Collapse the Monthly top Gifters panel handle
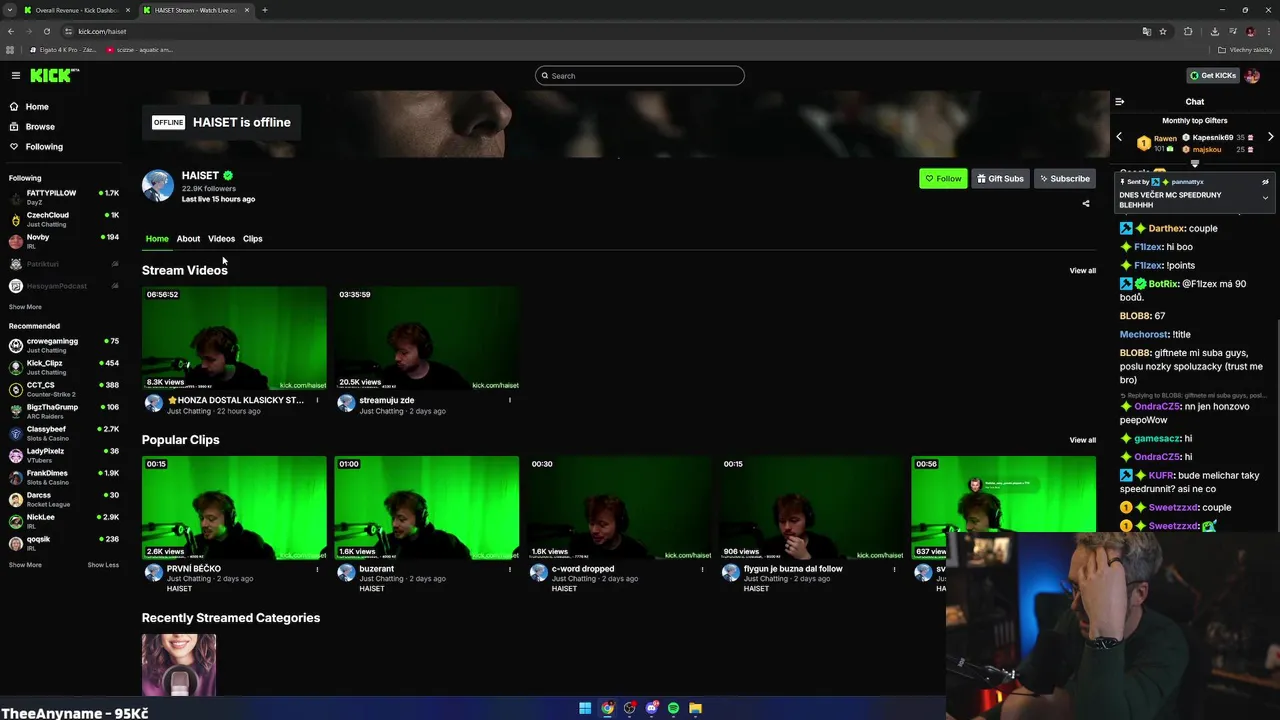Image resolution: width=1280 pixels, height=720 pixels. 1194,164
